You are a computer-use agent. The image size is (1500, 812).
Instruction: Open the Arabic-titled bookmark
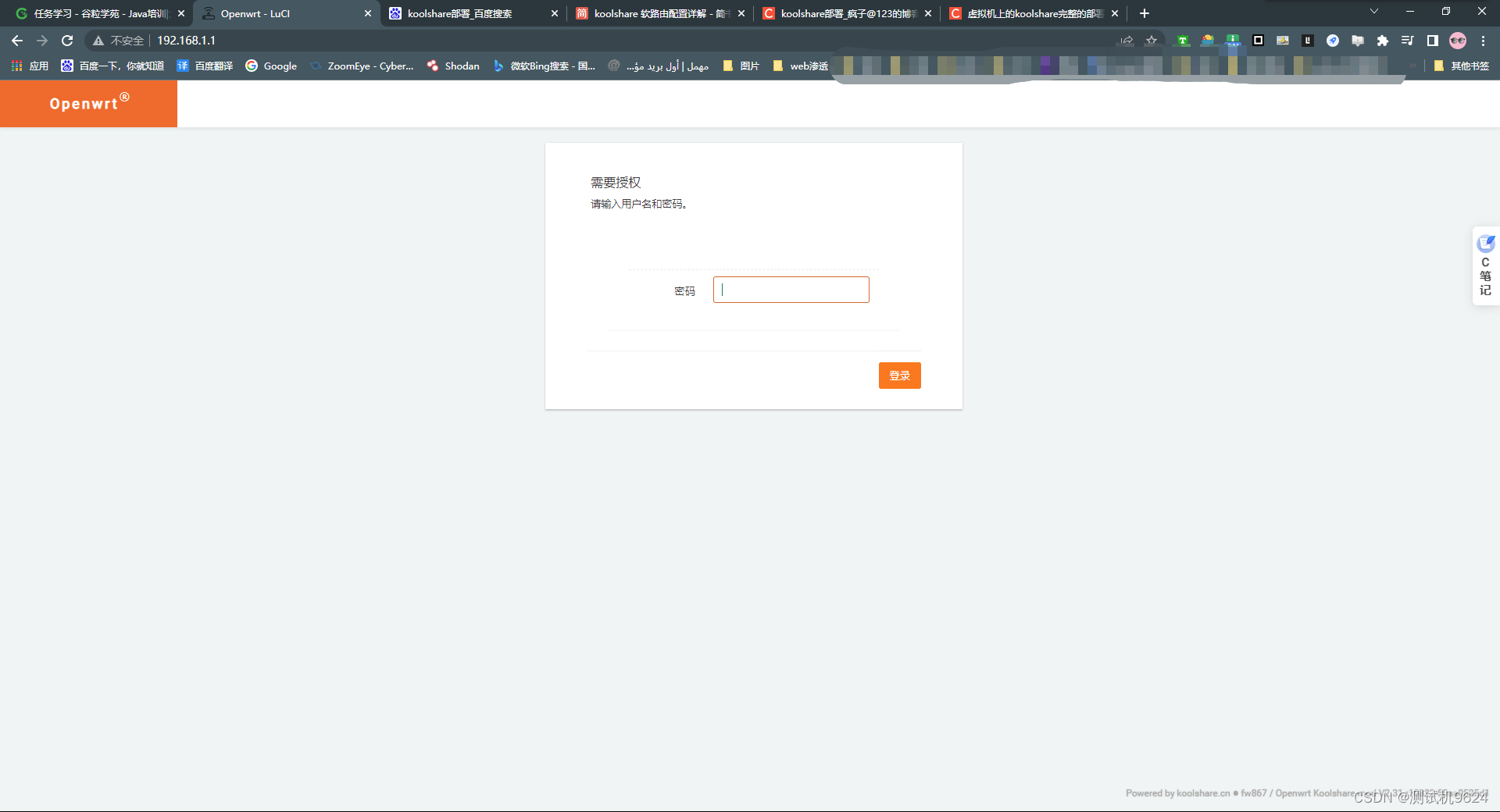(x=659, y=66)
